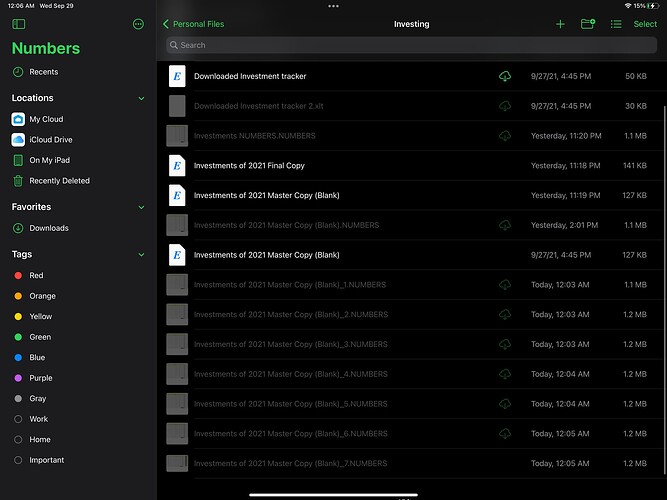667x500 pixels.
Task: Download Investments NUMBERS.NUMBERS cloud icon
Action: point(505,136)
